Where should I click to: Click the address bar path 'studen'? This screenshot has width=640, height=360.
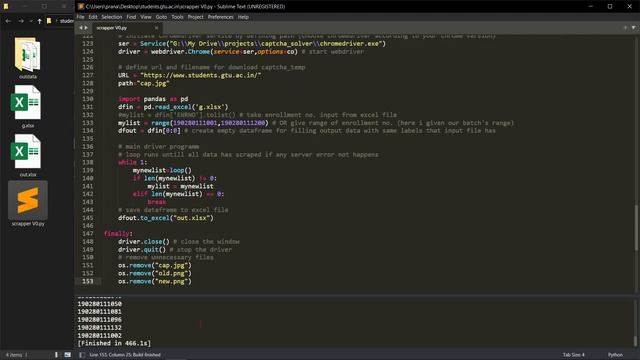[x=67, y=21]
